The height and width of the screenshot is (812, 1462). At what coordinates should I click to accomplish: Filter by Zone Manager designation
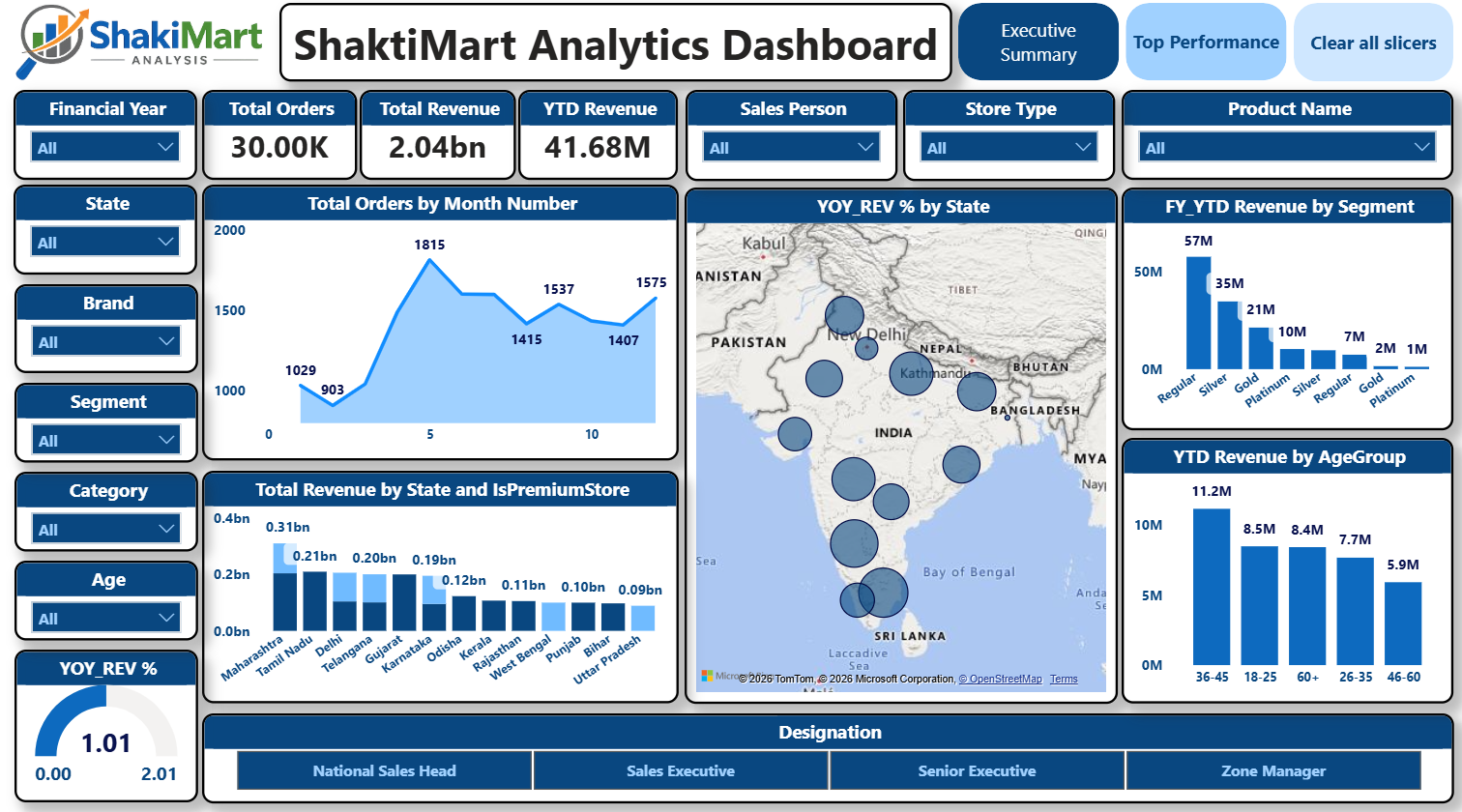pos(1273,771)
